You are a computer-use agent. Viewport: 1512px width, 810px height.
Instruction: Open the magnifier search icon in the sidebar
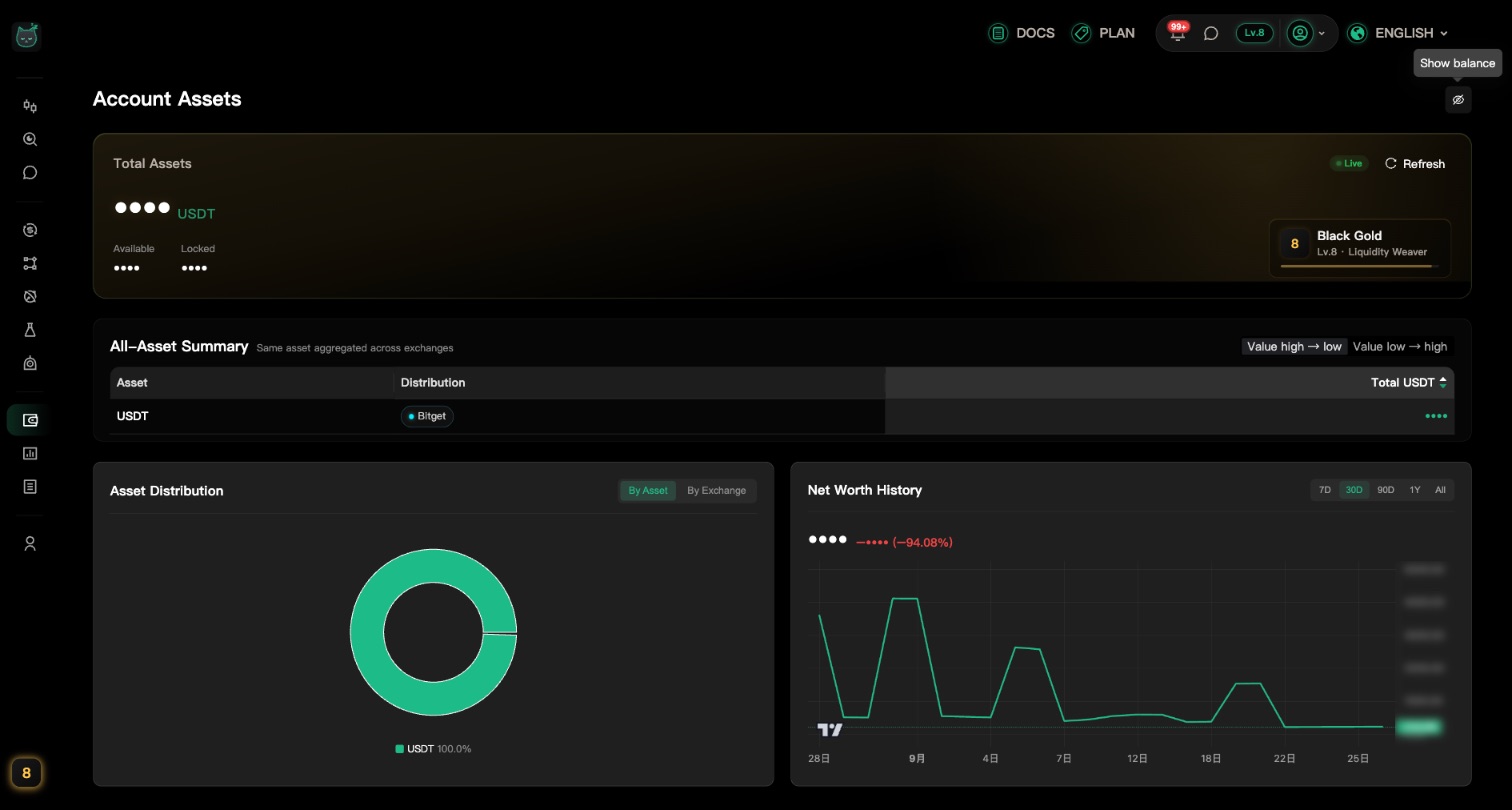pos(30,139)
